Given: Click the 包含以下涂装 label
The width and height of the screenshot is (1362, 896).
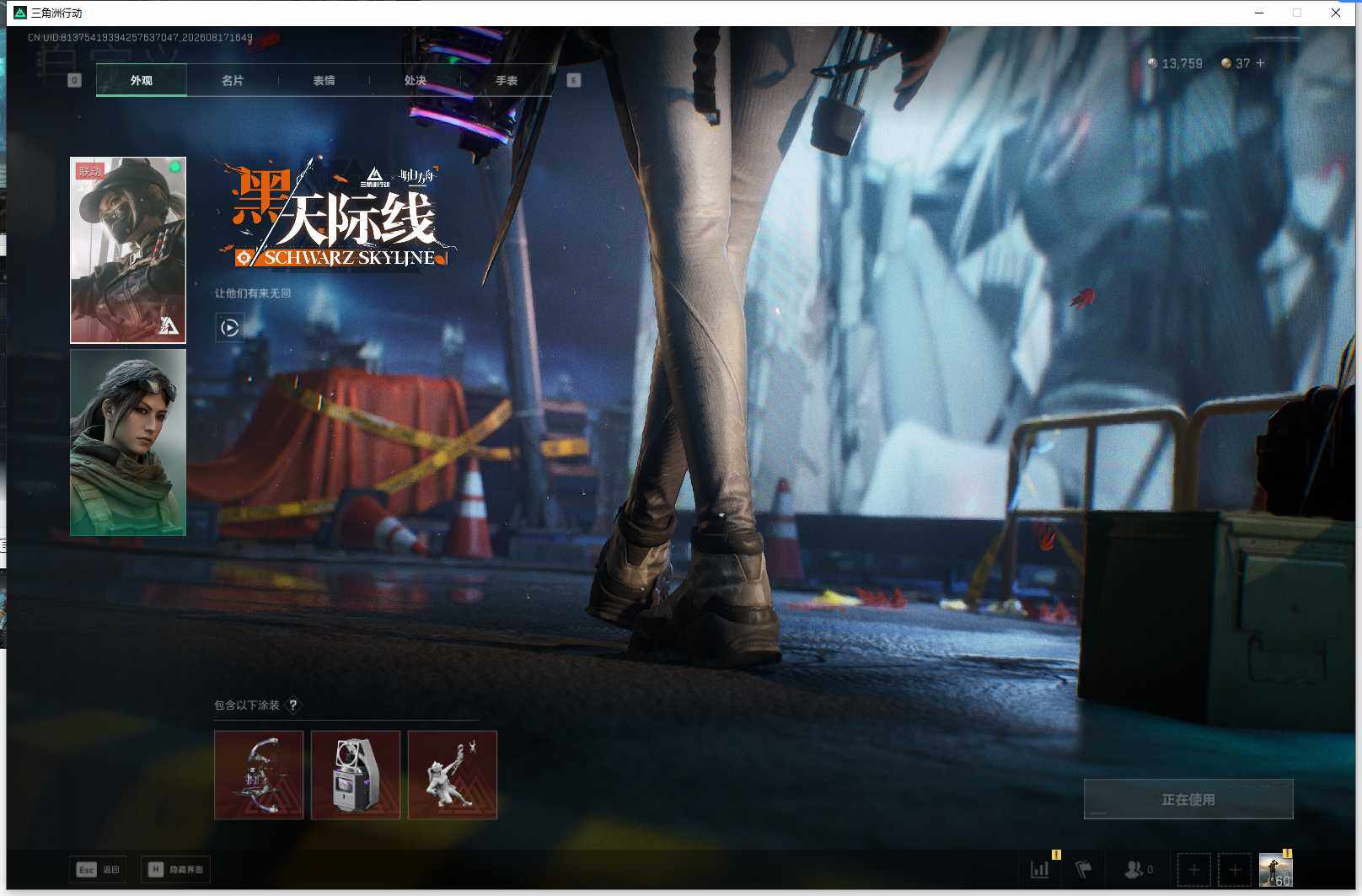Looking at the screenshot, I should click(247, 705).
